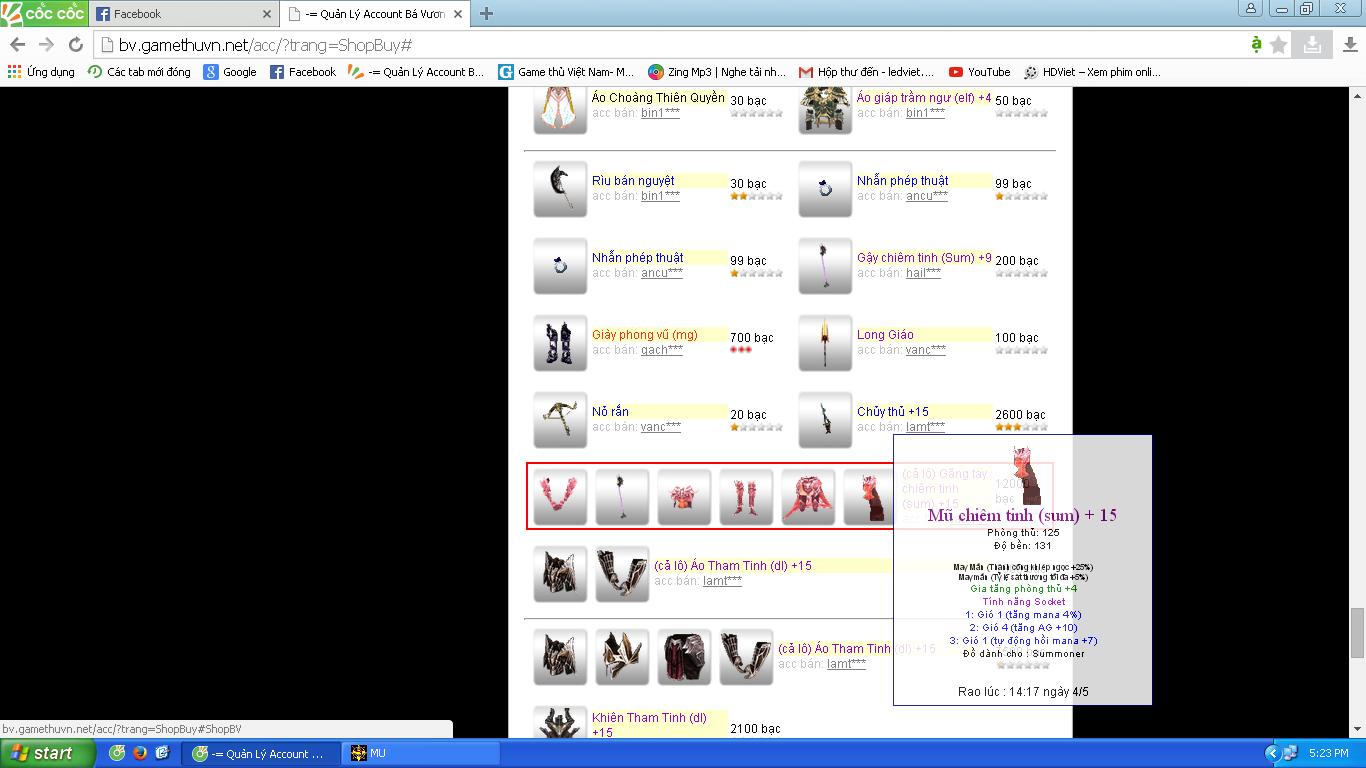Select the purple staff icon in the chiêm tinh set
Image resolution: width=1366 pixels, height=768 pixels.
[622, 496]
